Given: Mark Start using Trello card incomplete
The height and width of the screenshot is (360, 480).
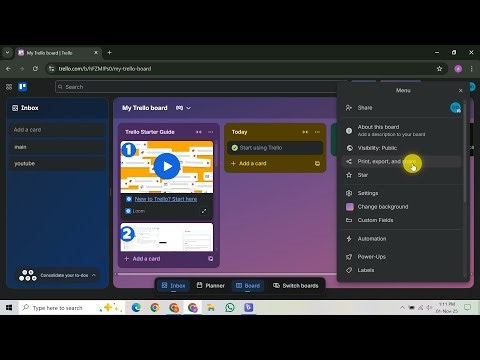Looking at the screenshot, I should pyautogui.click(x=235, y=148).
